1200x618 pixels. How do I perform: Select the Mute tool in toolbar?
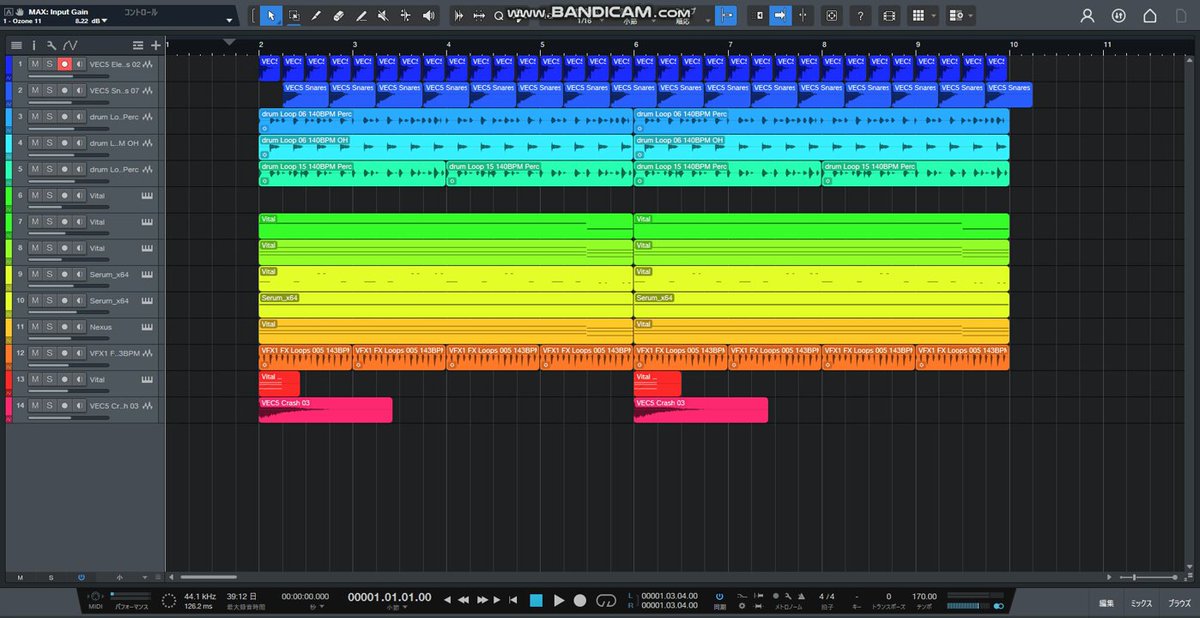pyautogui.click(x=383, y=16)
